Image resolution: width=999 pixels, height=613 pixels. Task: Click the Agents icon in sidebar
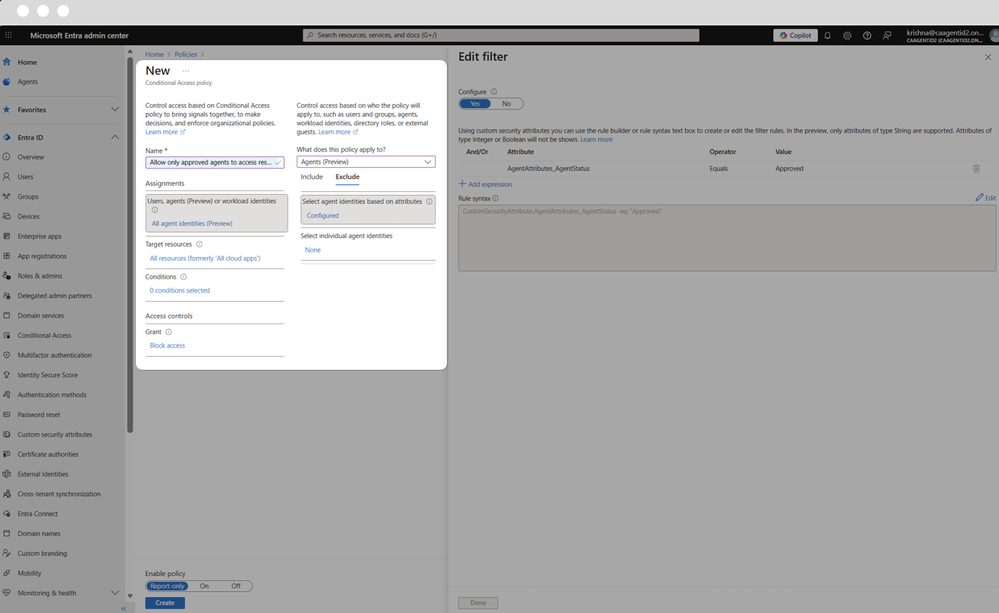coord(6,82)
